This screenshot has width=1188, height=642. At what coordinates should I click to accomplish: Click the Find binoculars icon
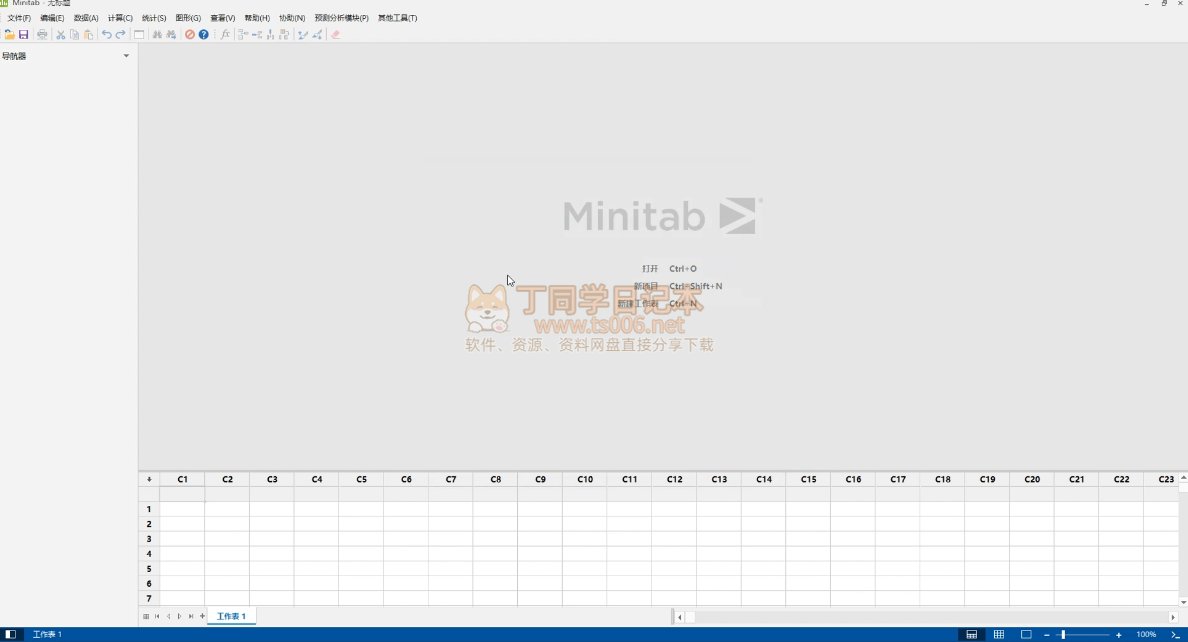(x=158, y=35)
